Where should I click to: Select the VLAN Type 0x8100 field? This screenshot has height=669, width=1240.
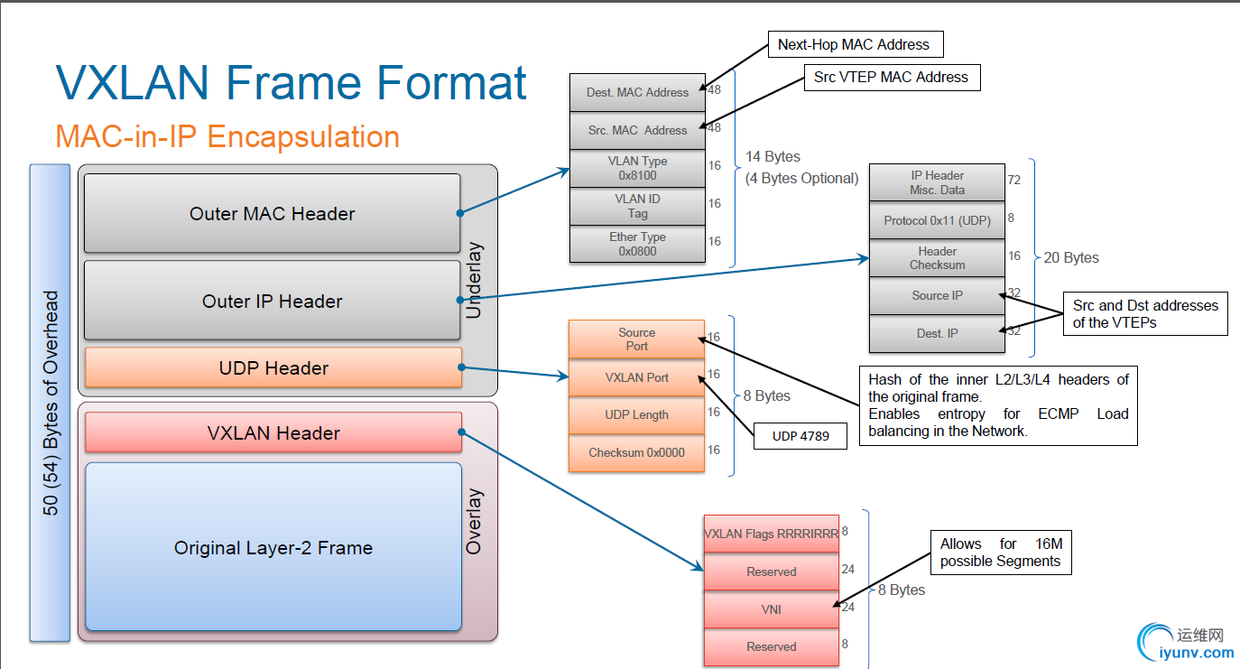(x=637, y=168)
